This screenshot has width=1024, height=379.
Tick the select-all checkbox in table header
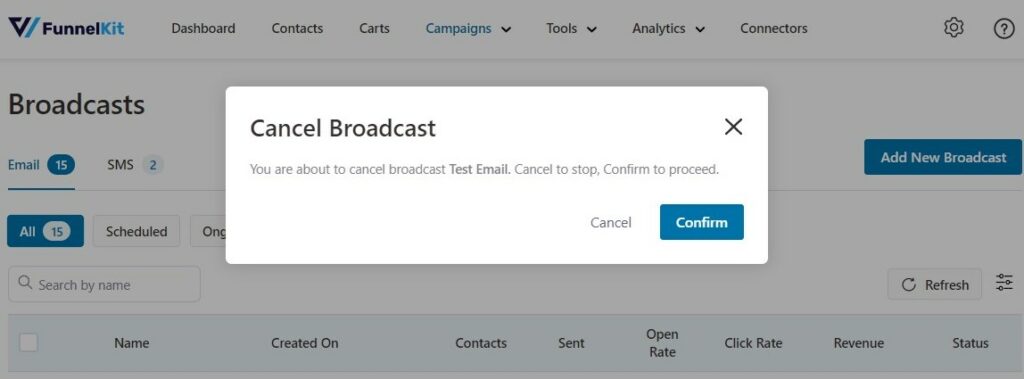click(x=28, y=342)
